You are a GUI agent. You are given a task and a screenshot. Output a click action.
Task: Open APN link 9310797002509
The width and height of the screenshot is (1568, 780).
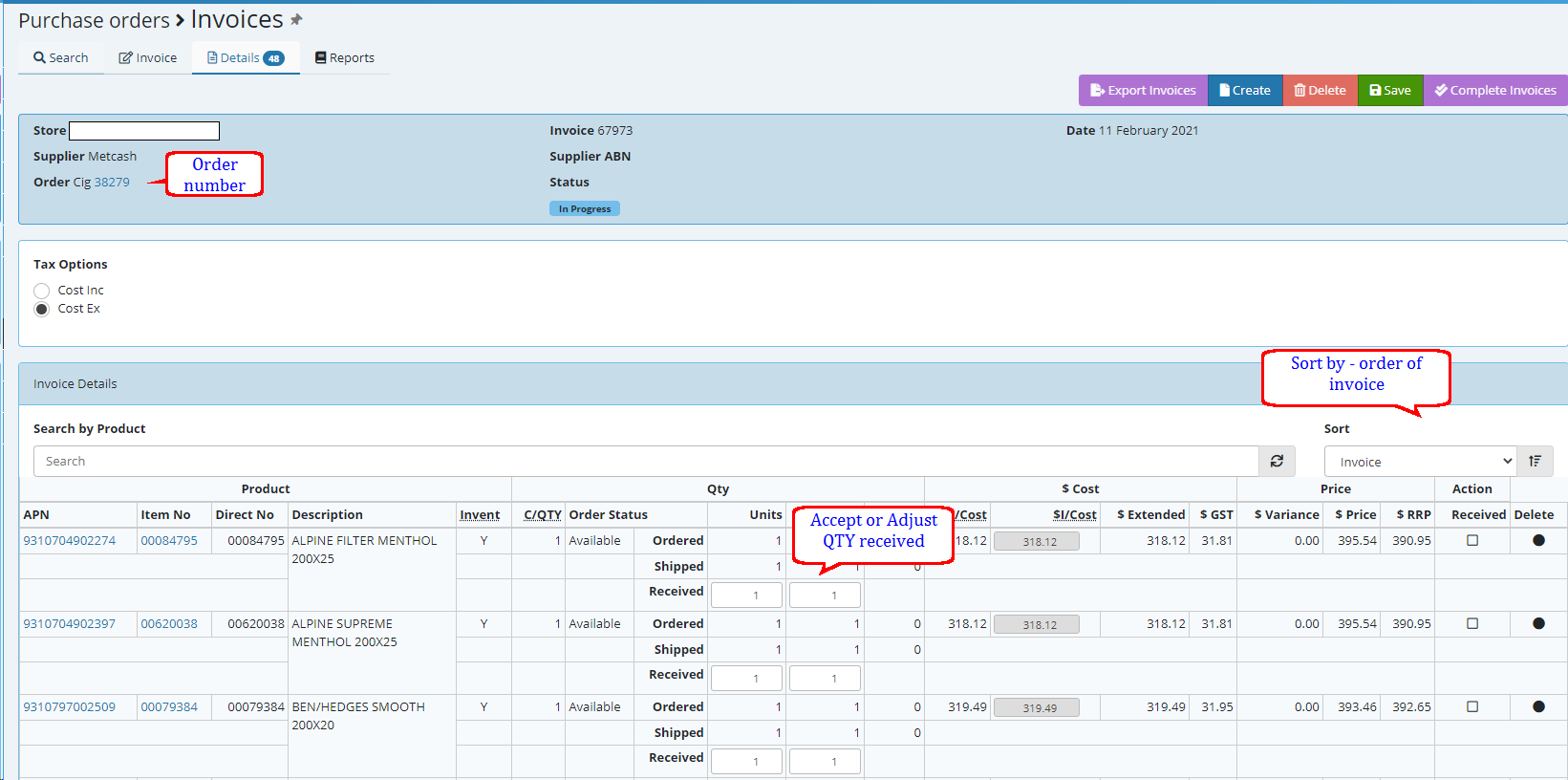pos(70,706)
